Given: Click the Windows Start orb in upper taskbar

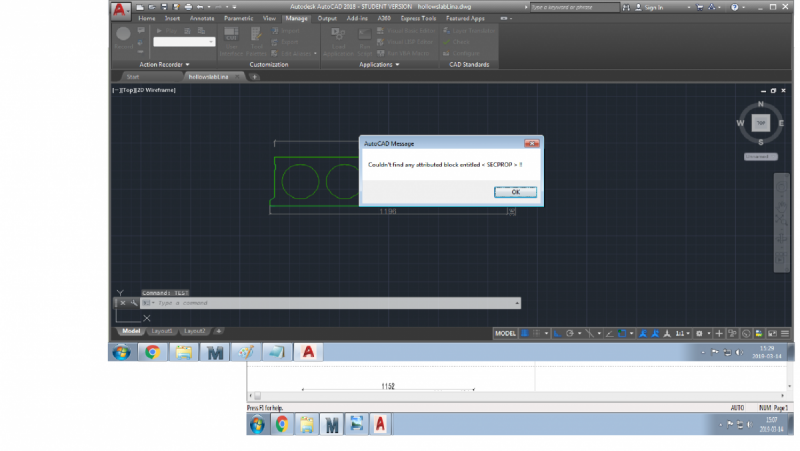Looking at the screenshot, I should [x=120, y=352].
